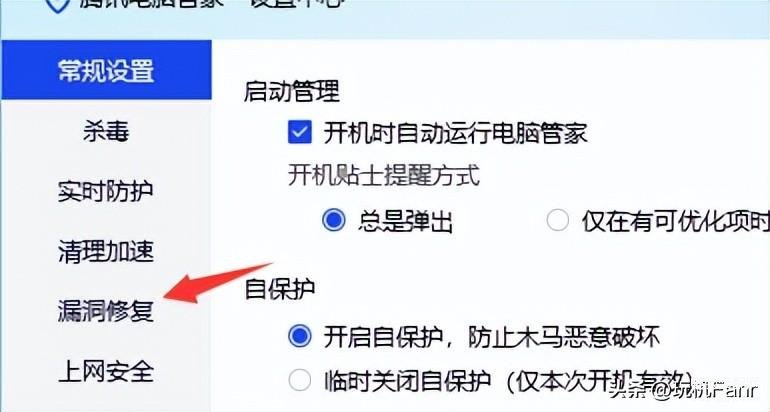Image resolution: width=770 pixels, height=412 pixels.
Task: Click the 开机时自动运行电脑管家 label text
Action: pyautogui.click(x=455, y=133)
